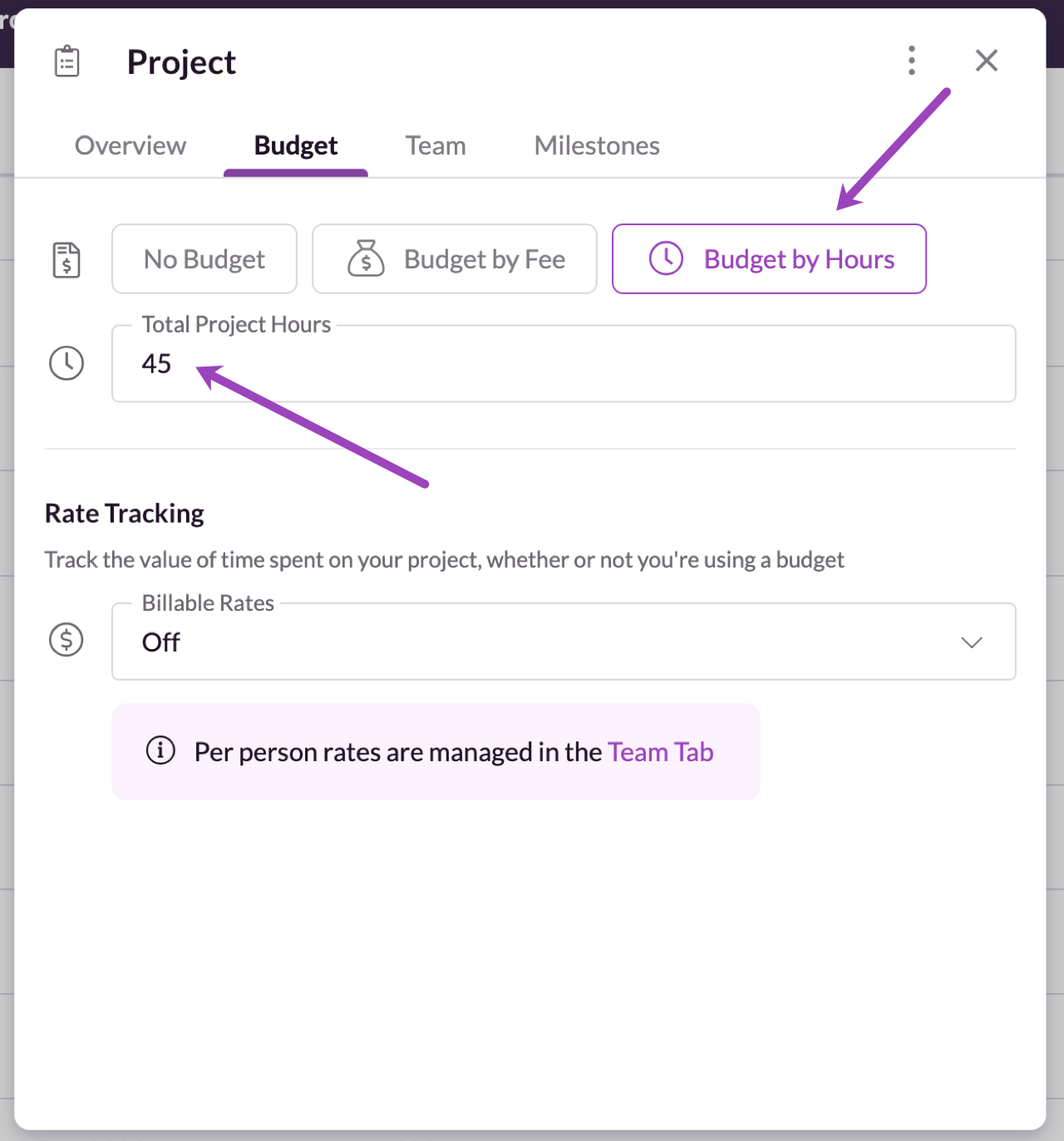The width and height of the screenshot is (1064, 1141).
Task: Select the No Budget option
Action: 204,258
